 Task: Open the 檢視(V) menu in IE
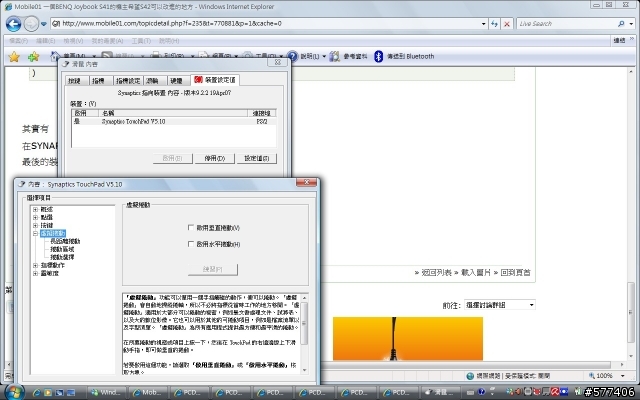(73, 41)
